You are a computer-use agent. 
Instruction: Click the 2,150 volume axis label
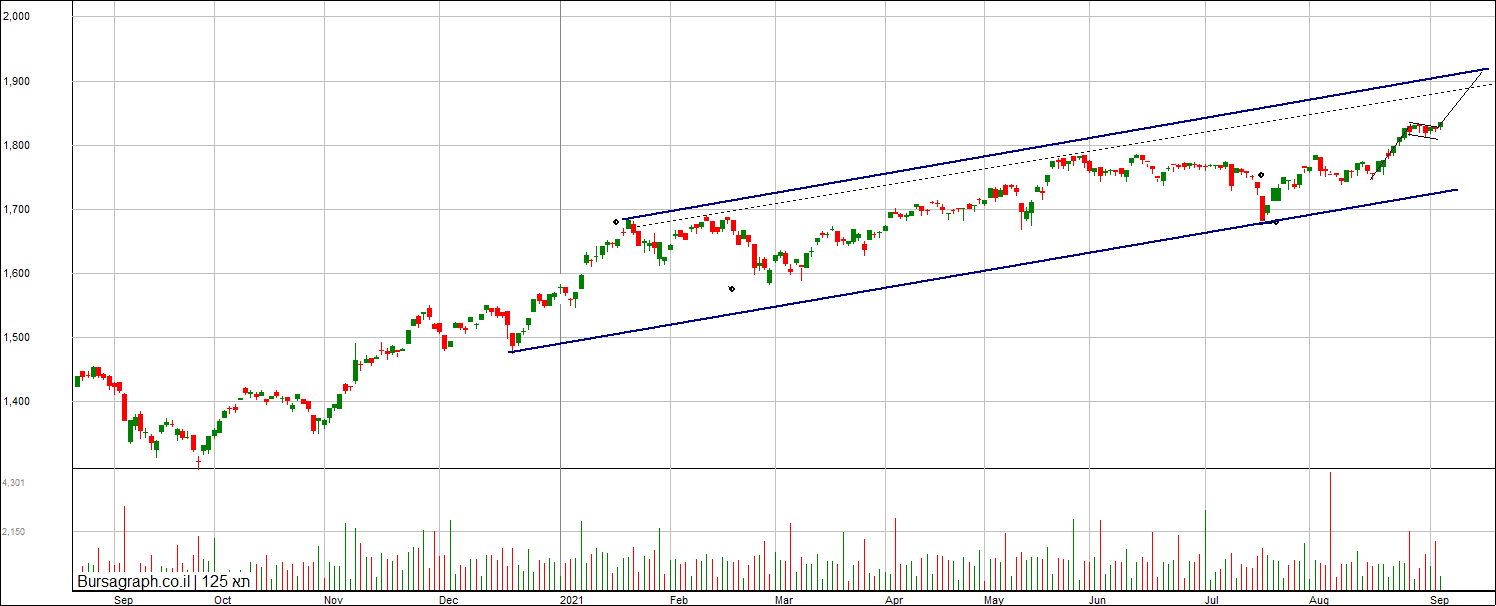(14, 532)
